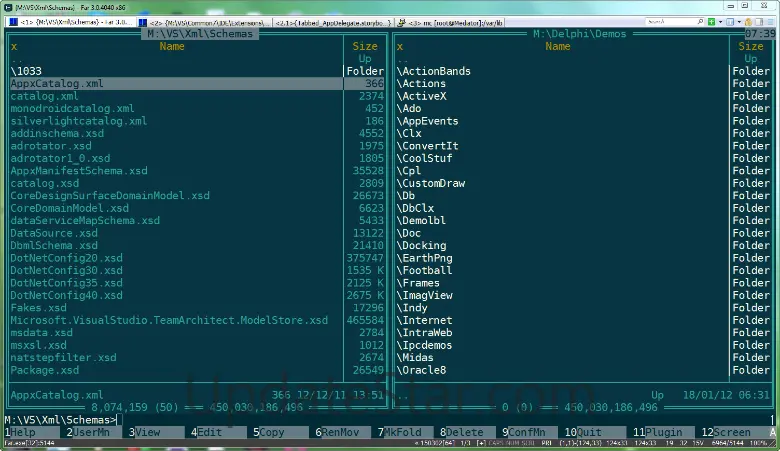Click the 11Plugin key bar button
Viewport: 780px width, 451px height.
(x=658, y=432)
